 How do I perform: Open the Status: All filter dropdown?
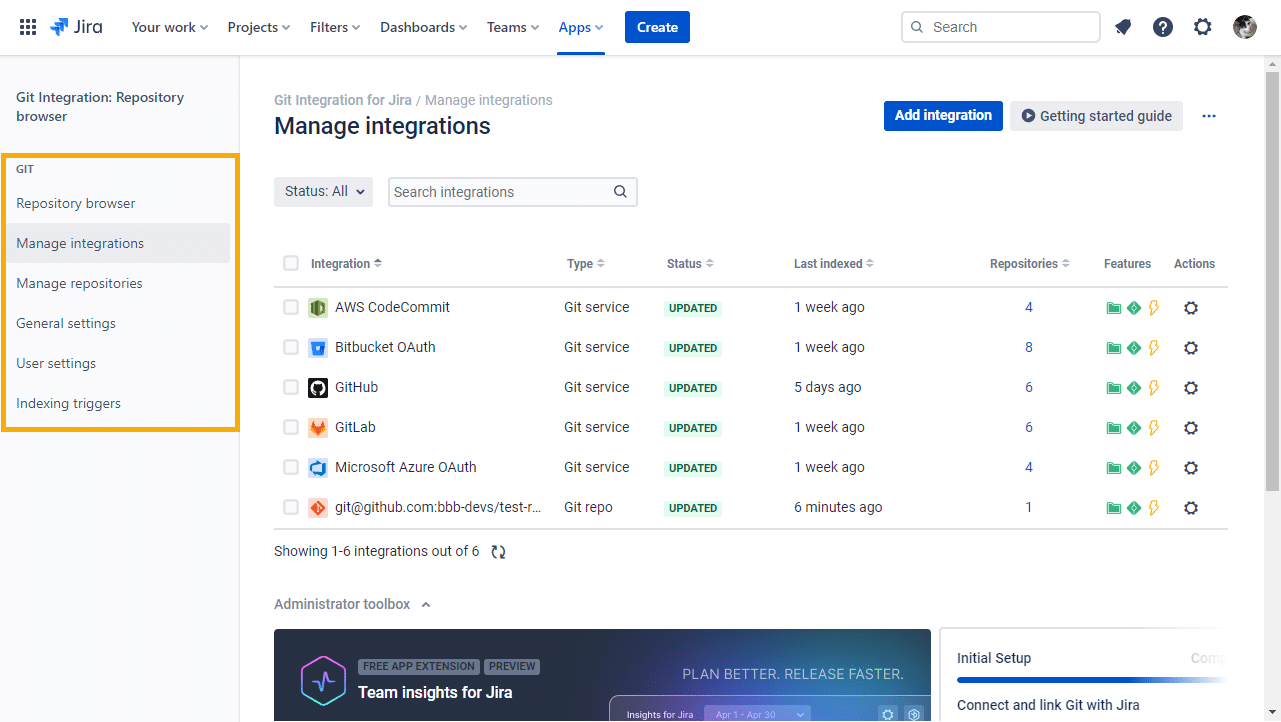pyautogui.click(x=323, y=192)
